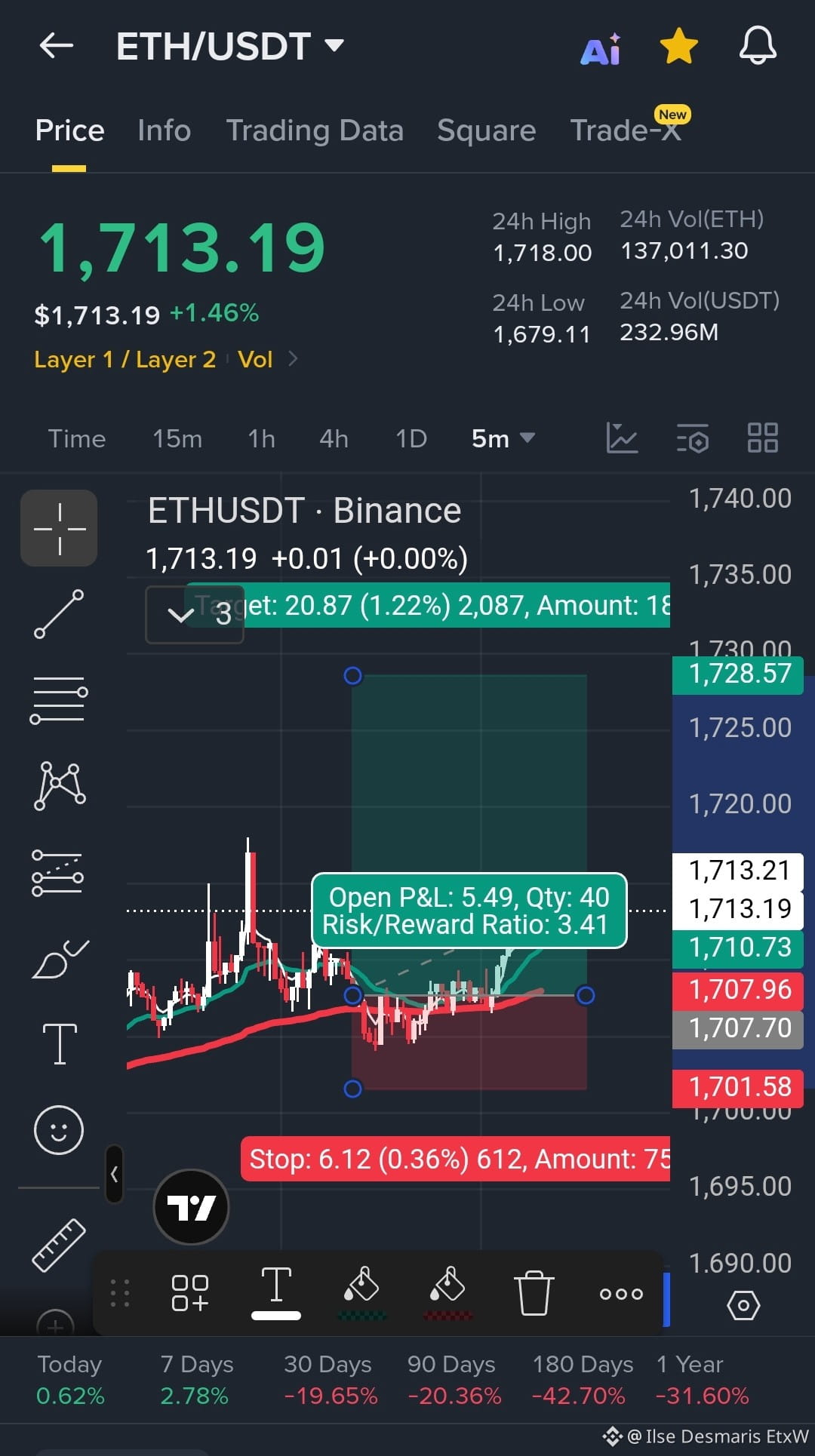Screen dimensions: 815x1456
Task: Expand the 5m interval dropdown
Action: point(503,438)
